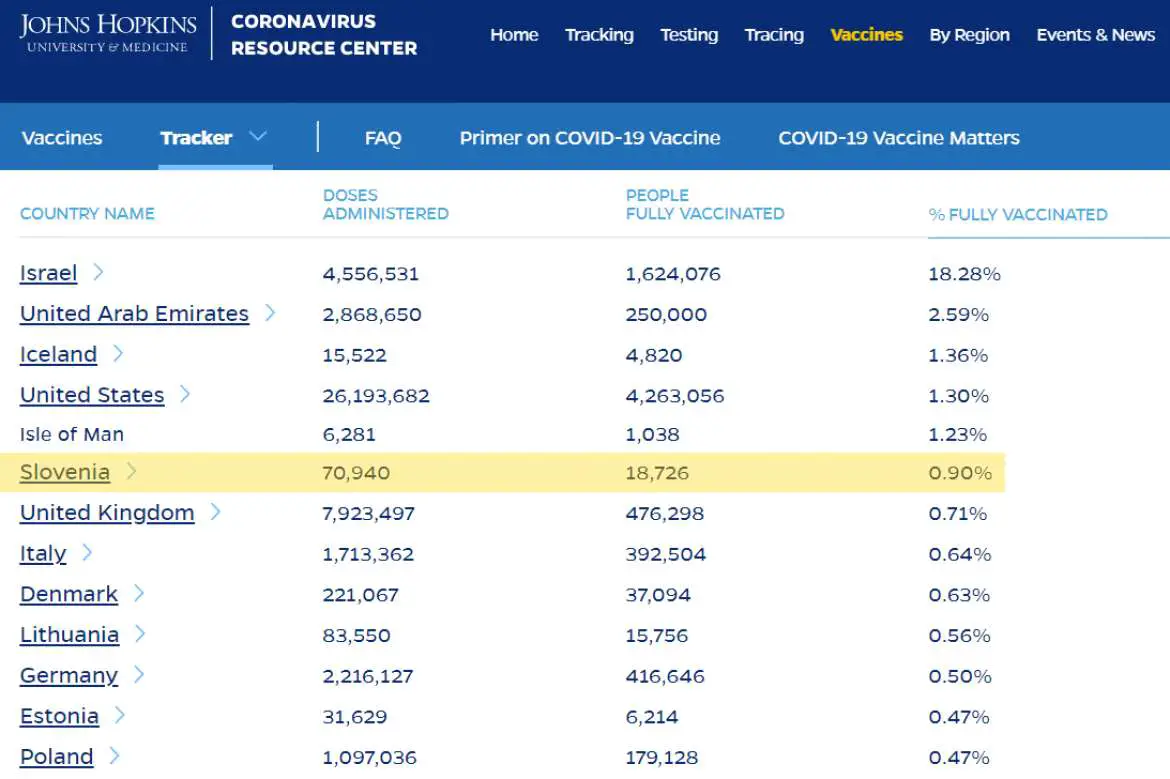Expand the chevron next to Estonia

pos(119,716)
